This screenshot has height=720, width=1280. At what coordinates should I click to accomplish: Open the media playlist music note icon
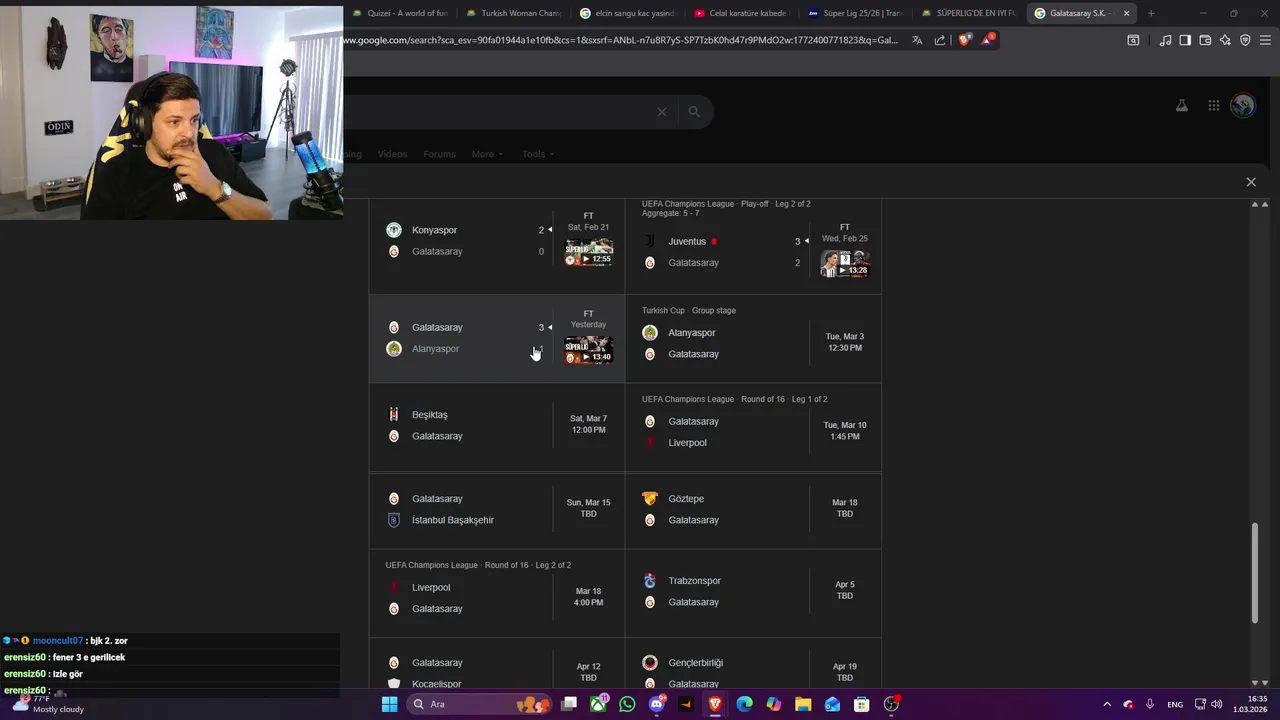(x=1165, y=40)
